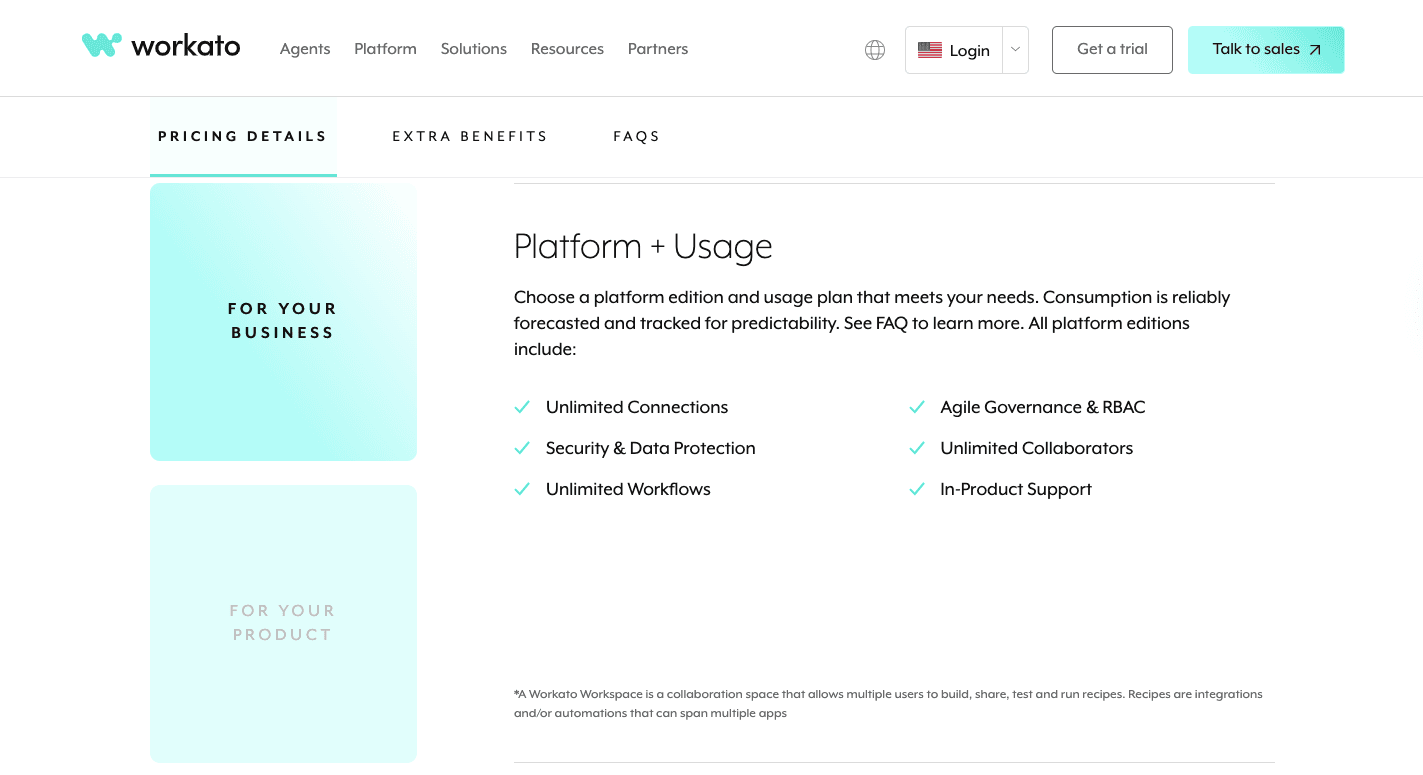Viewport: 1423px width, 775px height.
Task: Open the globe language selector
Action: (875, 50)
